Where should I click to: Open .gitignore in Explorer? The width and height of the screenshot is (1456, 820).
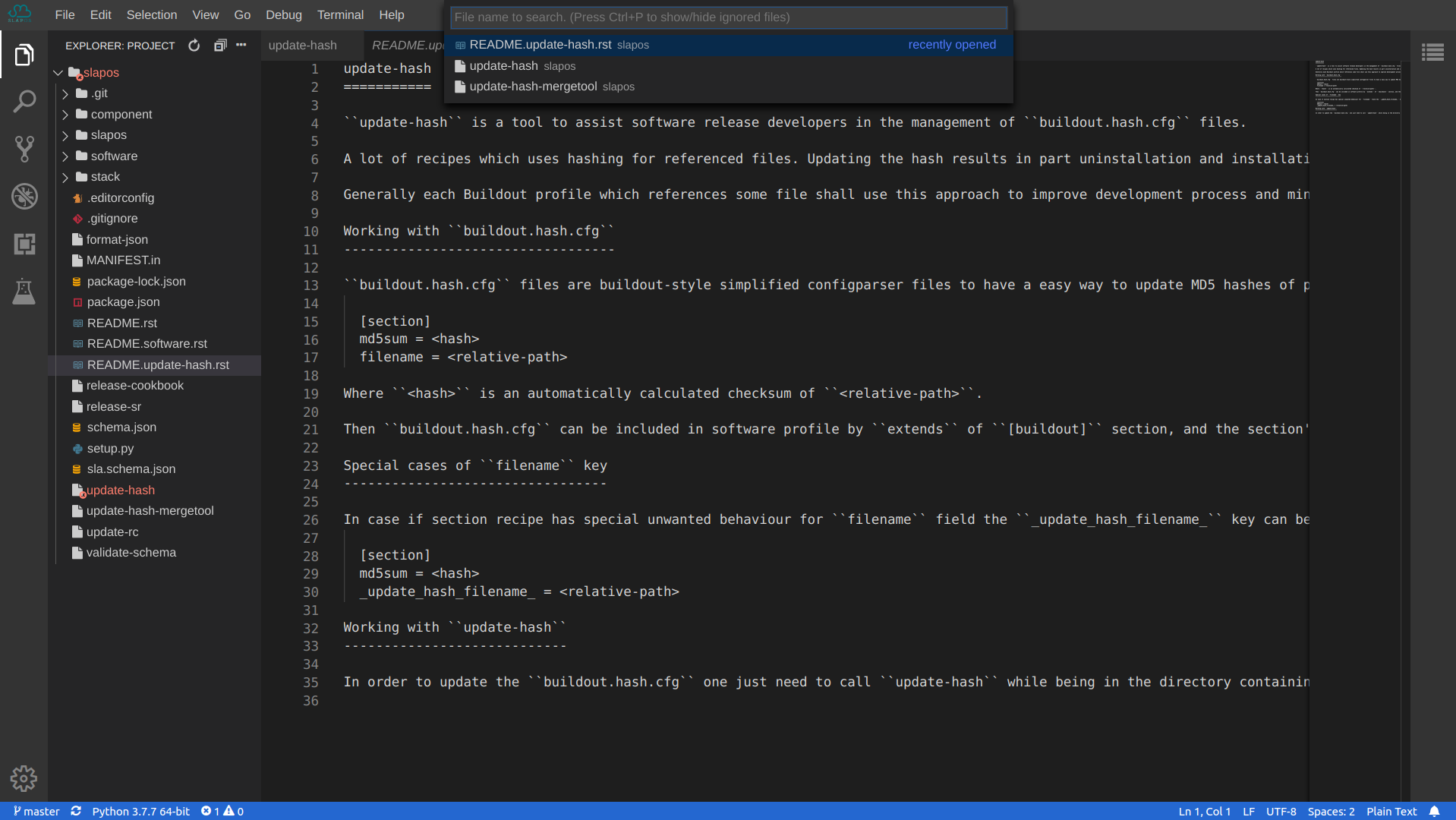pyautogui.click(x=155, y=219)
